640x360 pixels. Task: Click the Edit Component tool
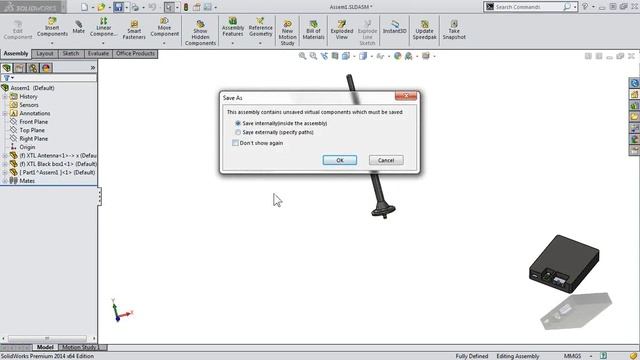tap(18, 30)
